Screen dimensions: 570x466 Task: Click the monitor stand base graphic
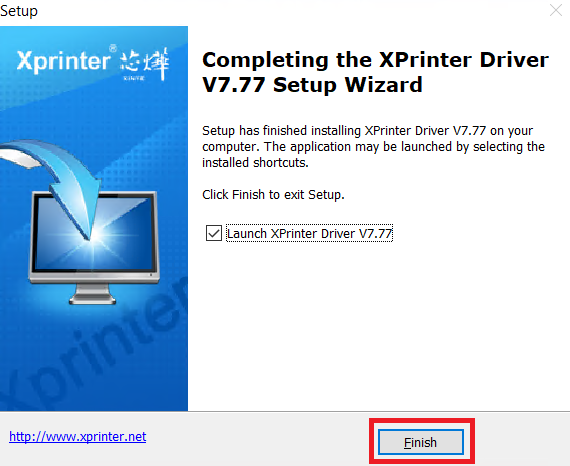pos(92,294)
